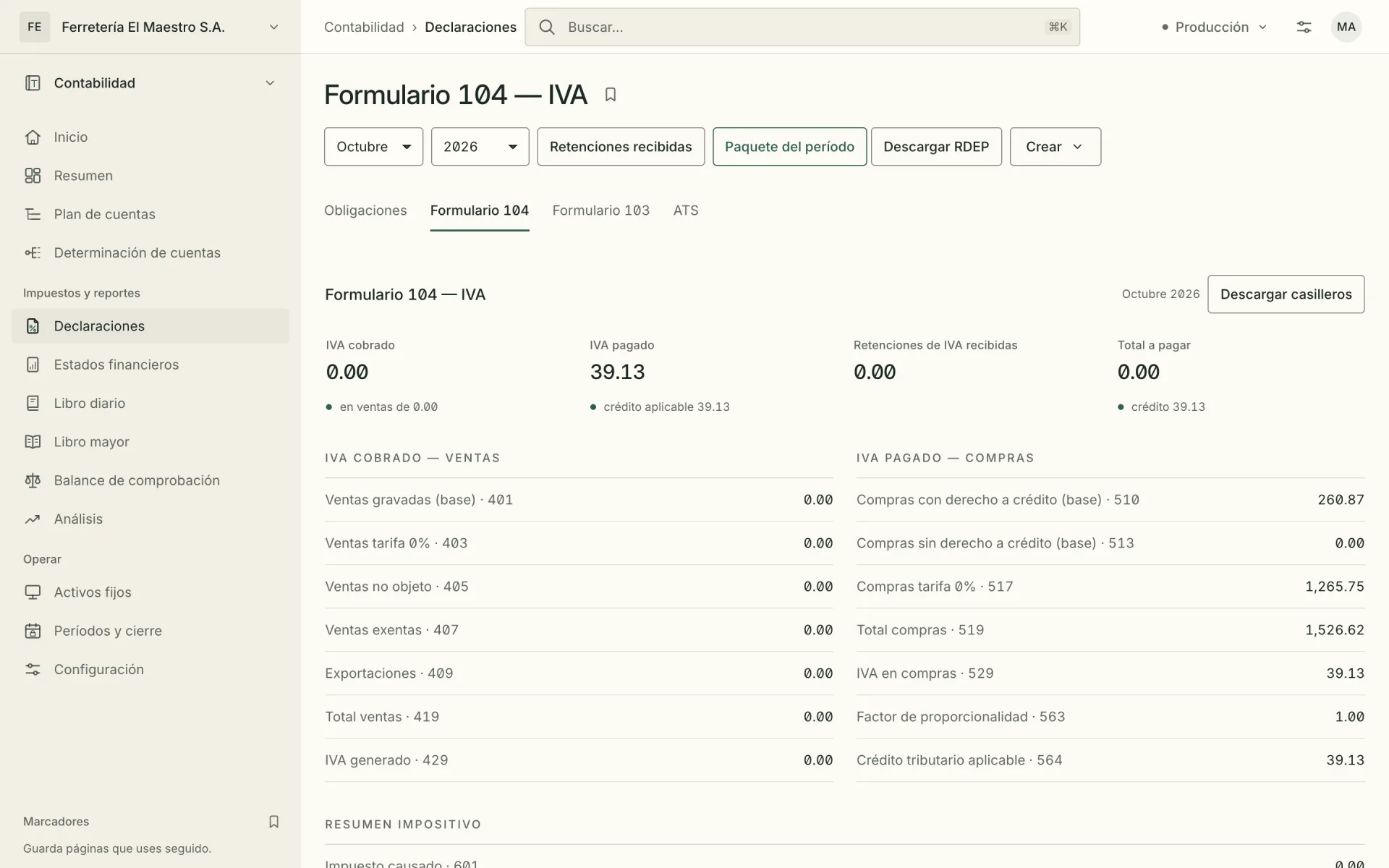Image resolution: width=1389 pixels, height=868 pixels.
Task: Click the Configuración sliders icon in sidebar
Action: pyautogui.click(x=33, y=669)
